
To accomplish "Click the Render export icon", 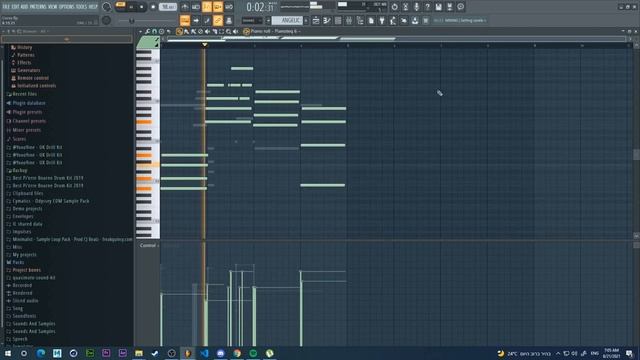I will click(449, 7).
